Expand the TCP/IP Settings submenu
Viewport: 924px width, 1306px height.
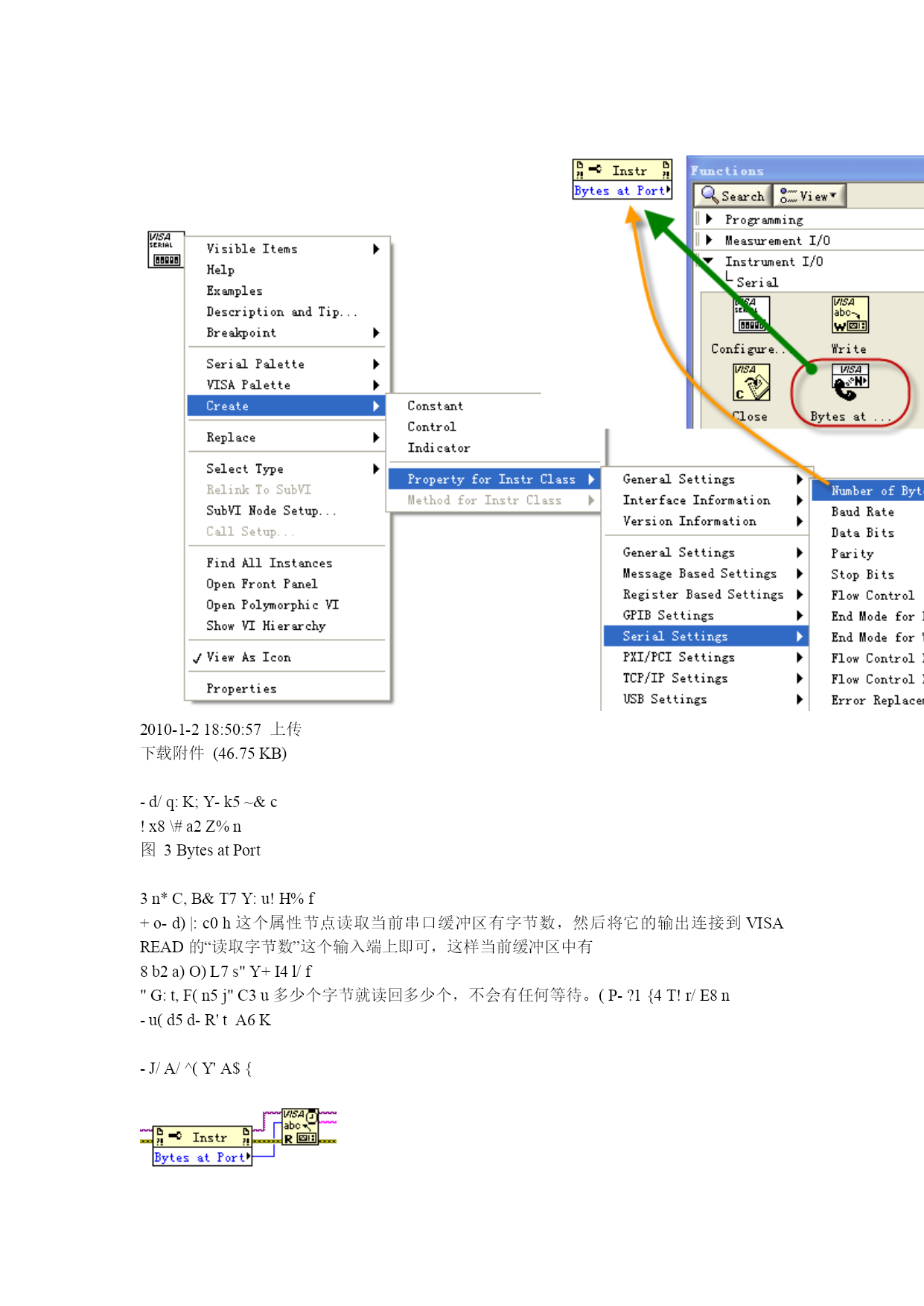705,678
